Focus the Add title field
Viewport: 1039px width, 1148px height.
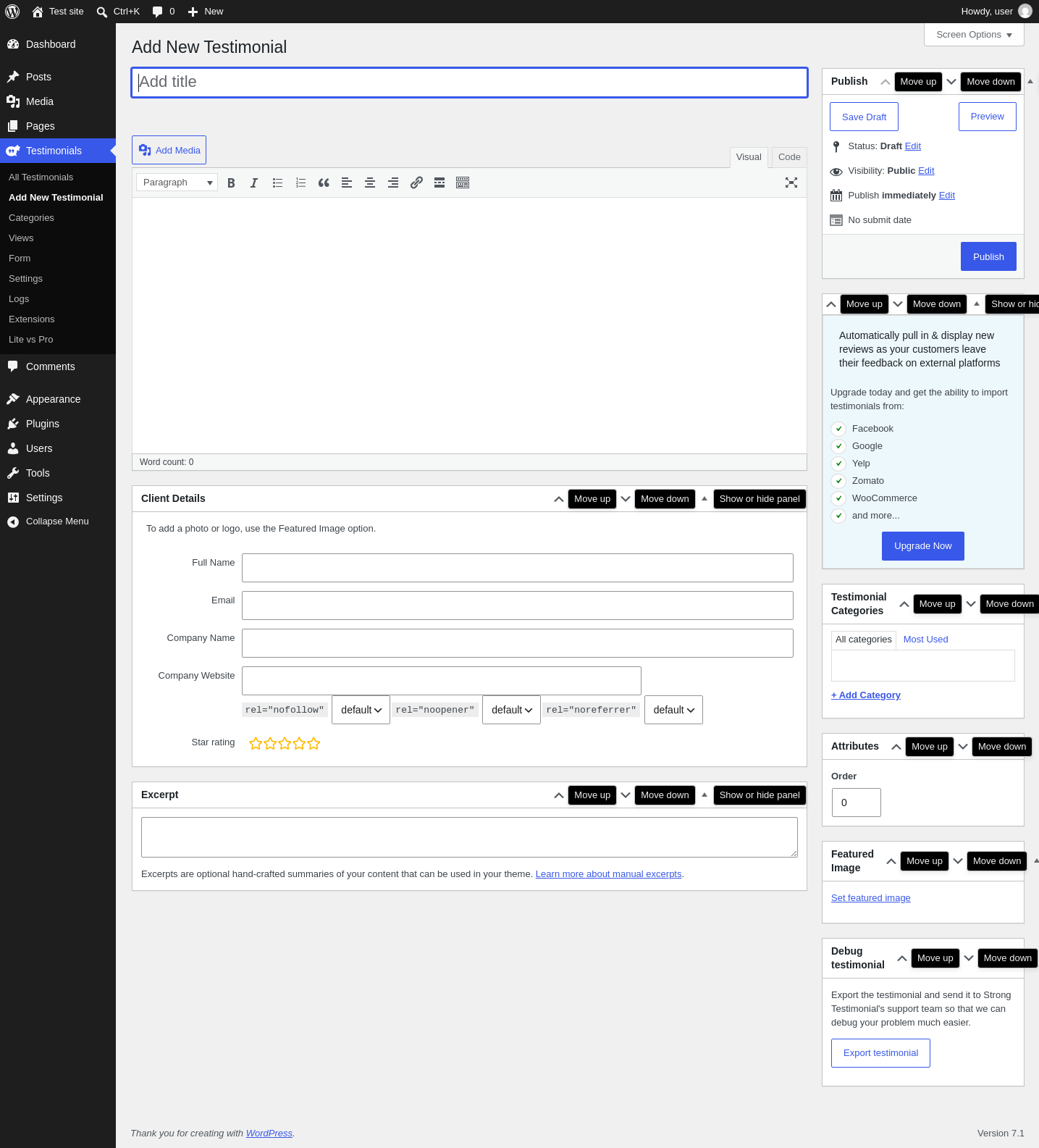click(x=469, y=83)
